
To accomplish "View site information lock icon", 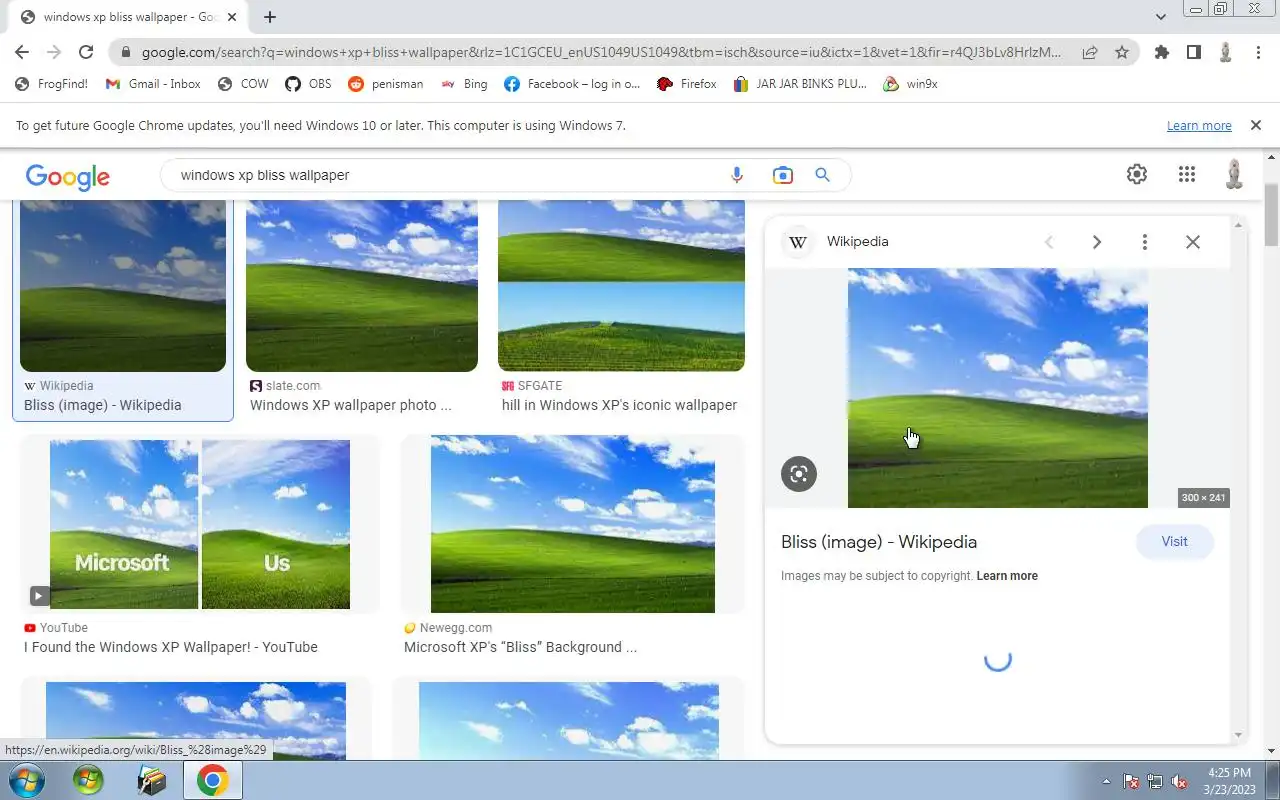I will coord(124,52).
